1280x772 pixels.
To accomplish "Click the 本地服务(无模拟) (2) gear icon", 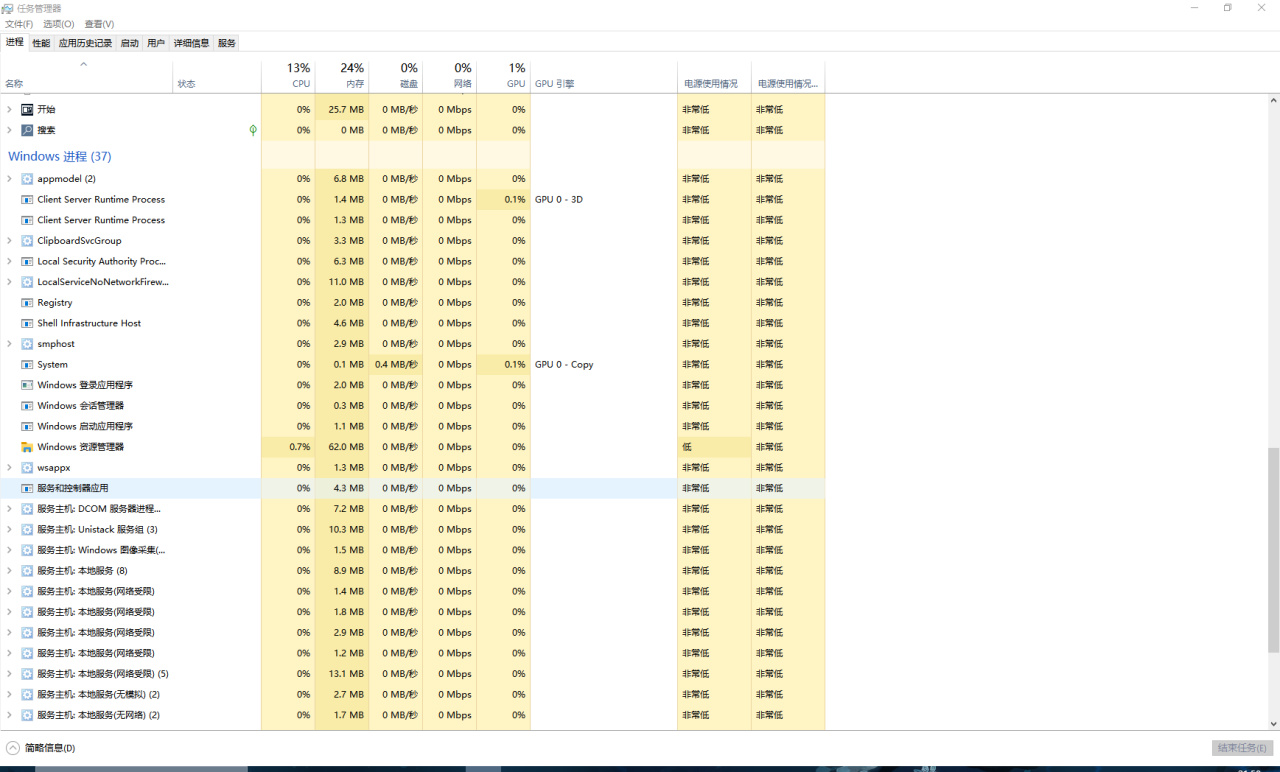I will click(27, 695).
